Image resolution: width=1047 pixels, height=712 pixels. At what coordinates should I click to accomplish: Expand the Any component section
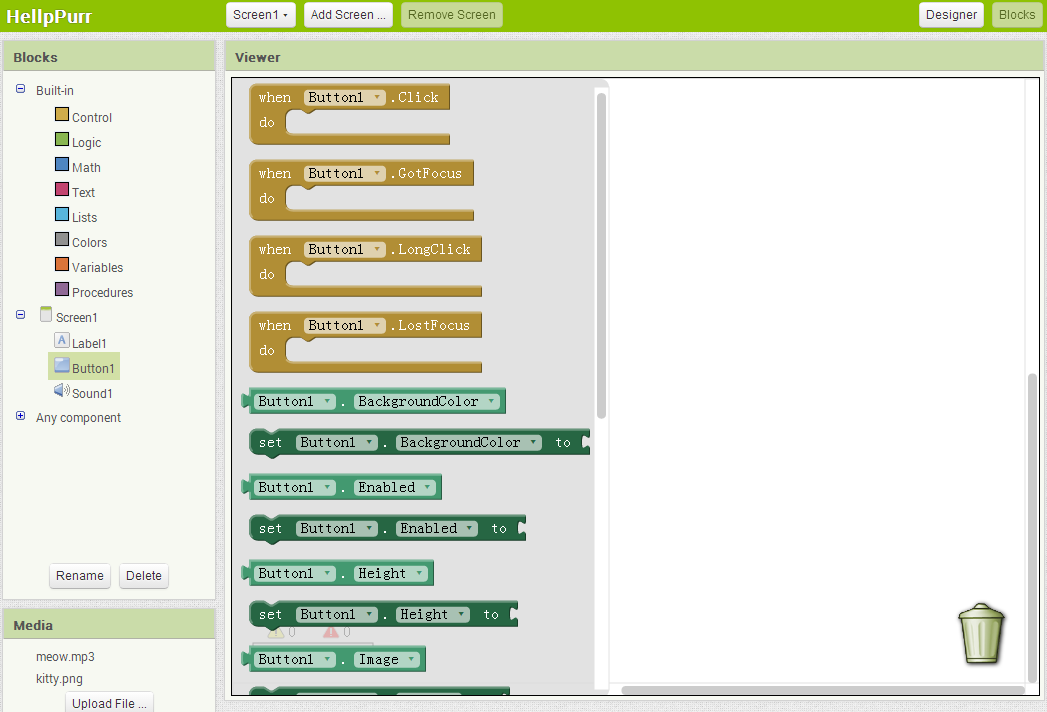click(21, 416)
